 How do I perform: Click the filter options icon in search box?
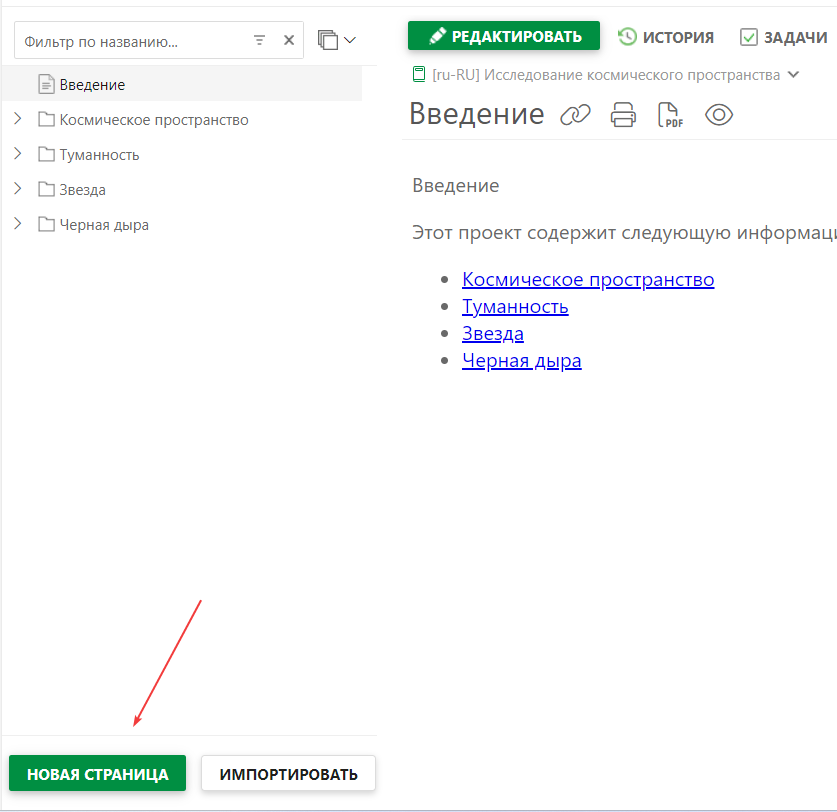pos(260,41)
